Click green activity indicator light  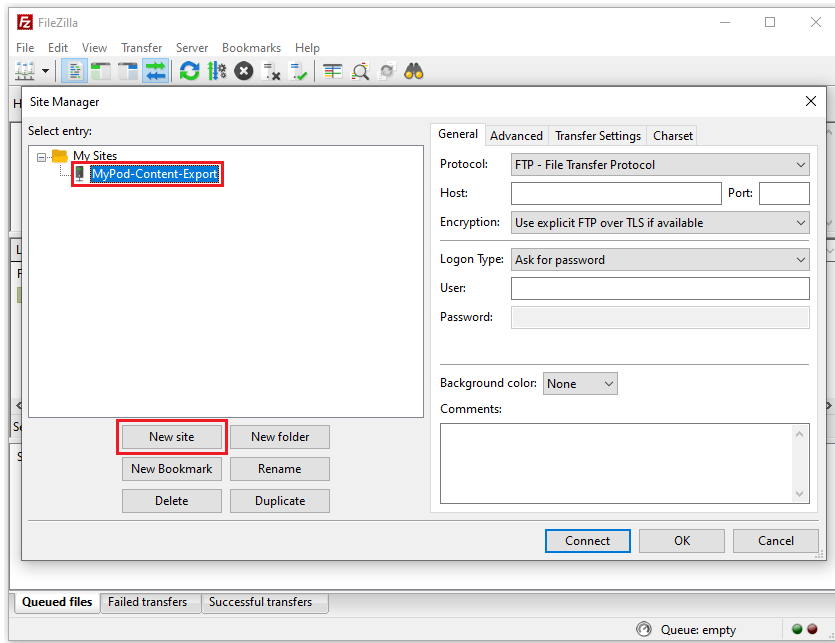(x=797, y=629)
